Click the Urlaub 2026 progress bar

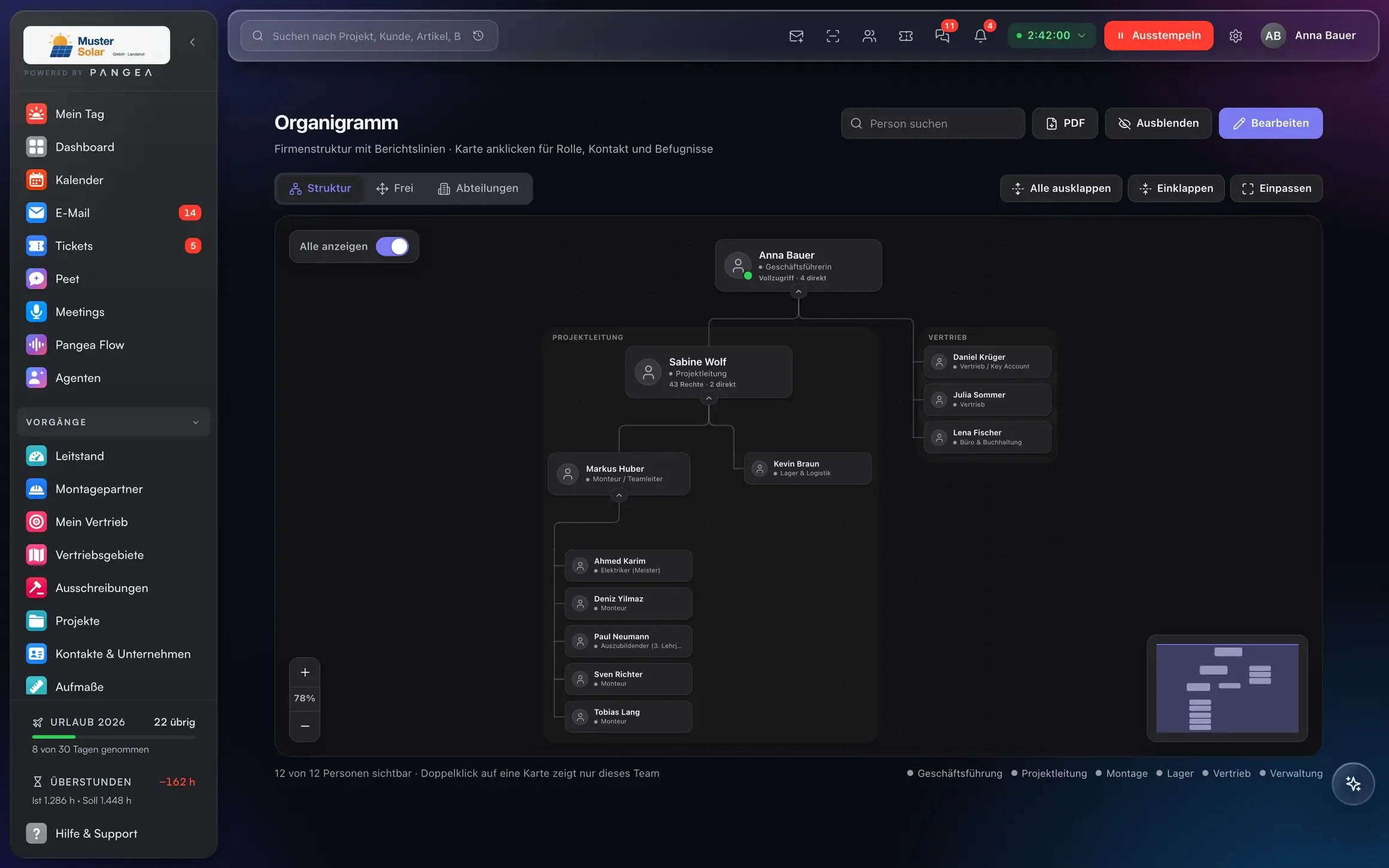coord(114,736)
